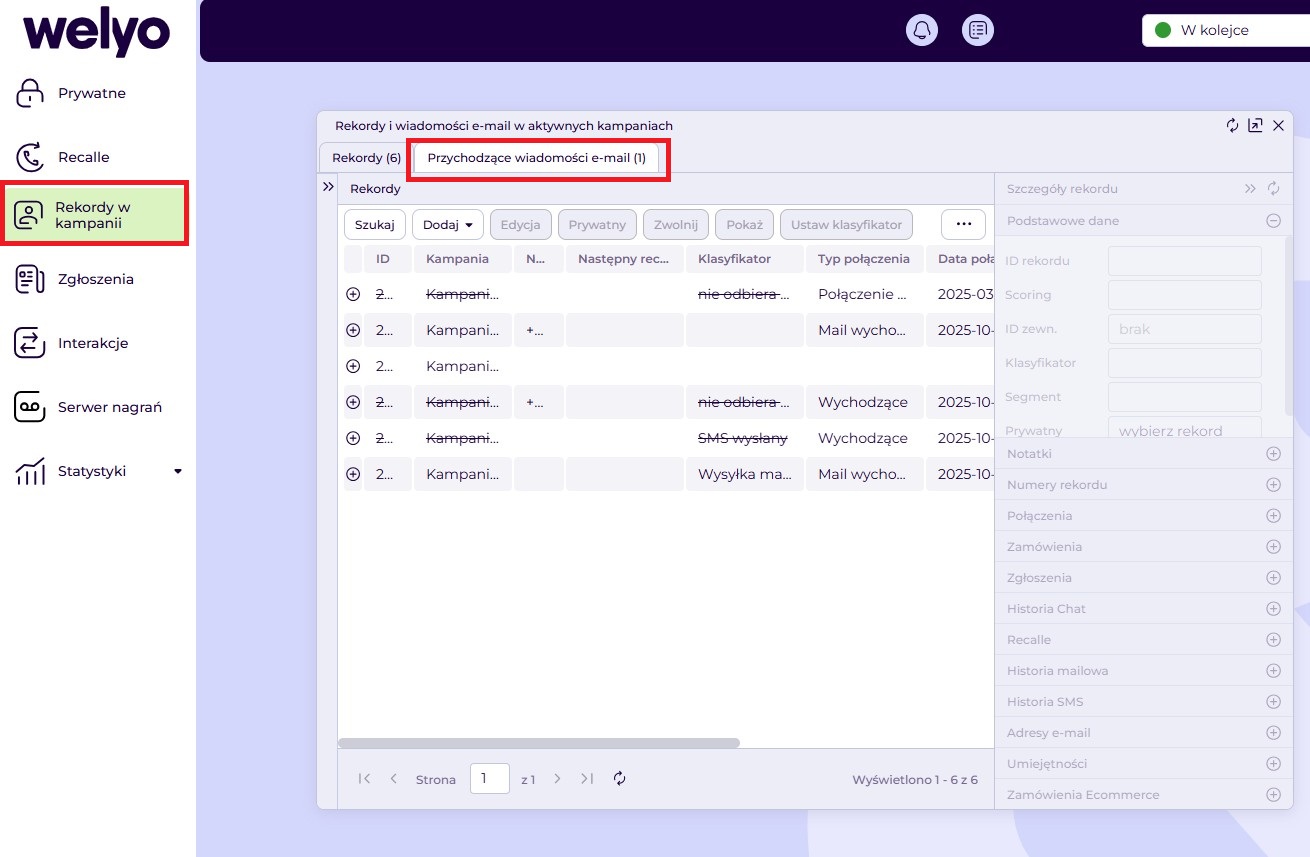
Task: Expand the Adresy e-mail section
Action: pos(1273,733)
